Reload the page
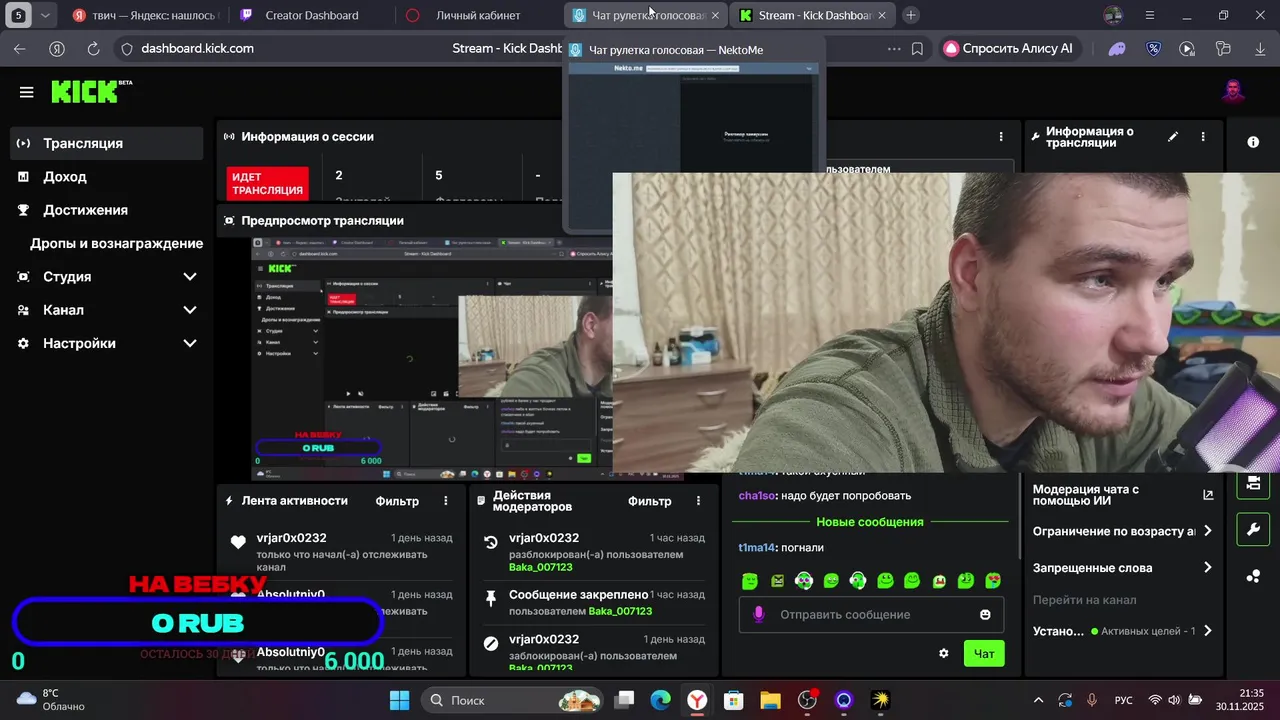 [93, 48]
